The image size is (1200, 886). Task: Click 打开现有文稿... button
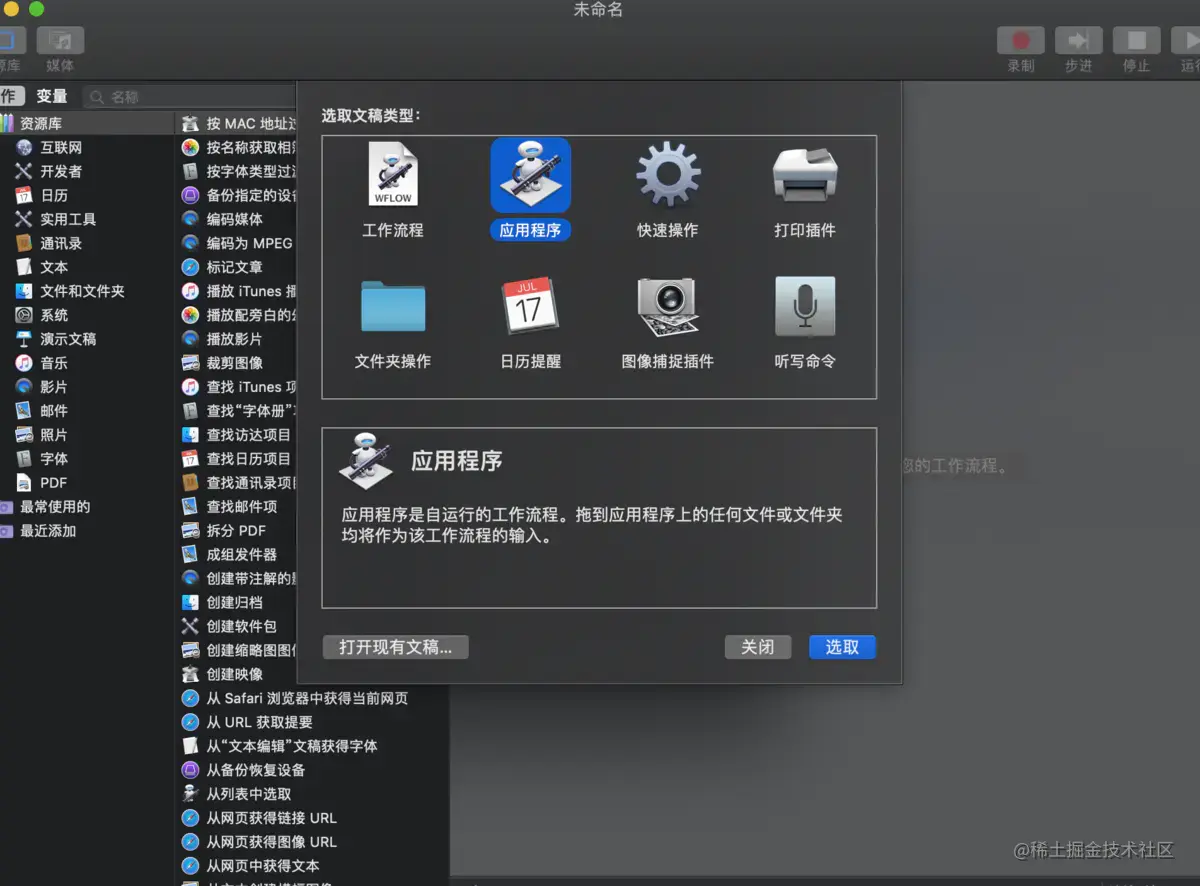pyautogui.click(x=396, y=647)
